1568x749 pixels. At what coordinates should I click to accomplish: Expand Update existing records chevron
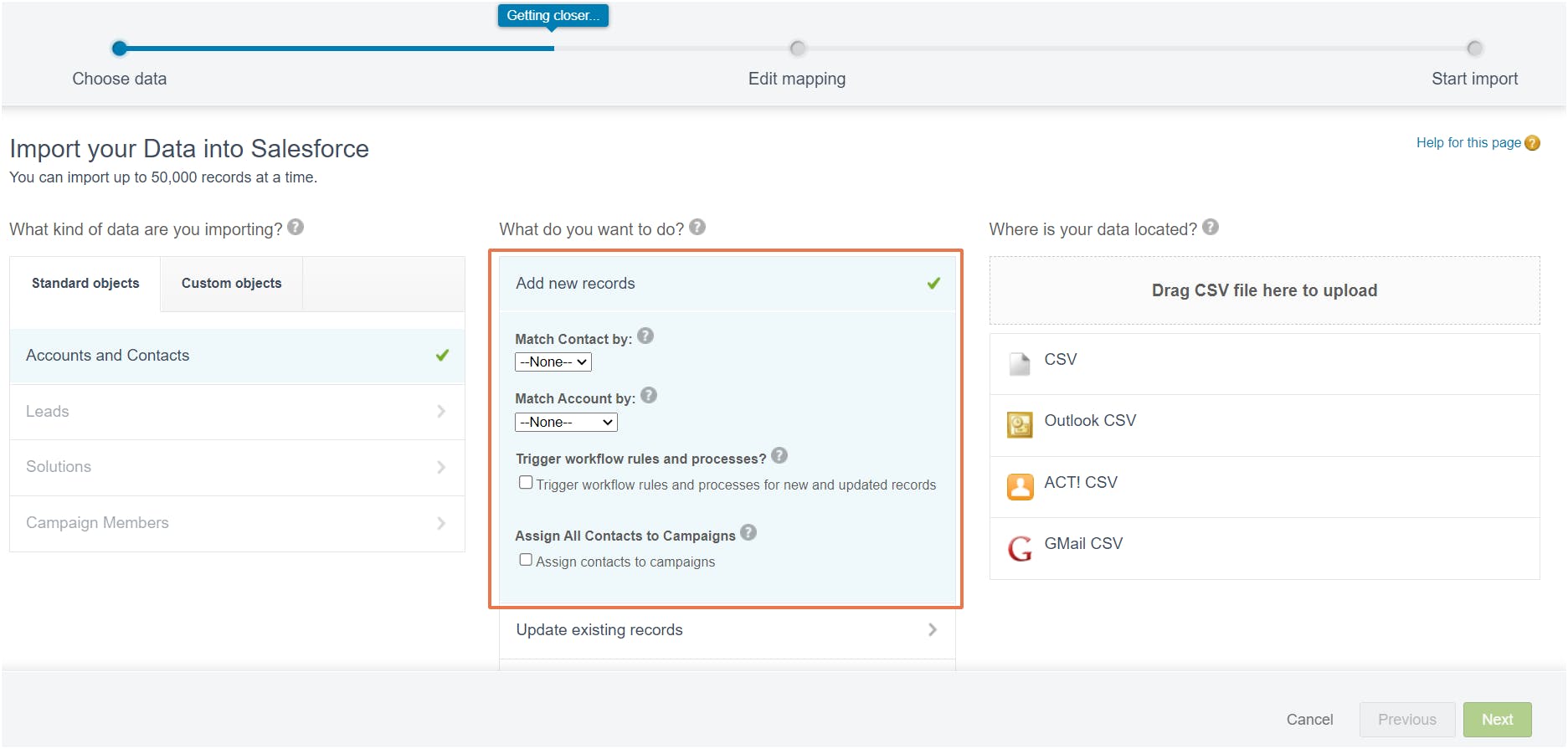[933, 629]
